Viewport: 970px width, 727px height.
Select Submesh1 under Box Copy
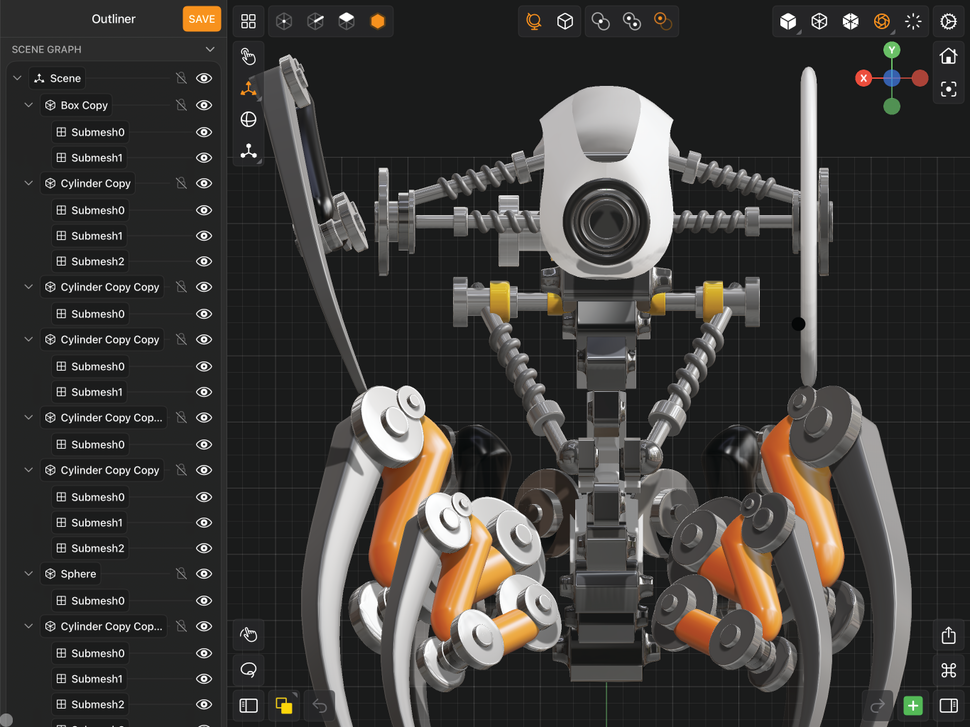click(97, 157)
